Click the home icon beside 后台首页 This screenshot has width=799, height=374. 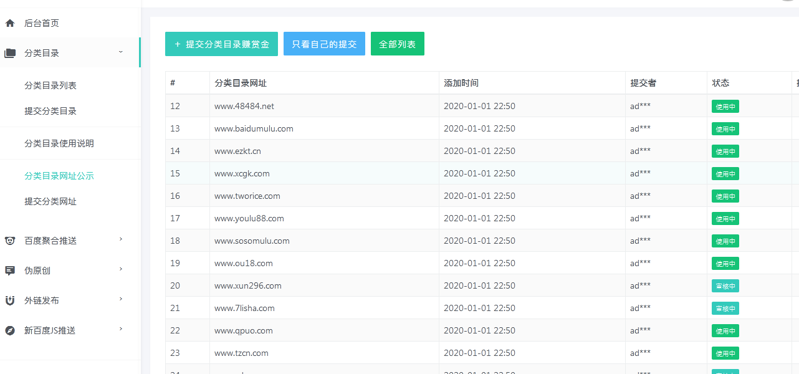[10, 23]
